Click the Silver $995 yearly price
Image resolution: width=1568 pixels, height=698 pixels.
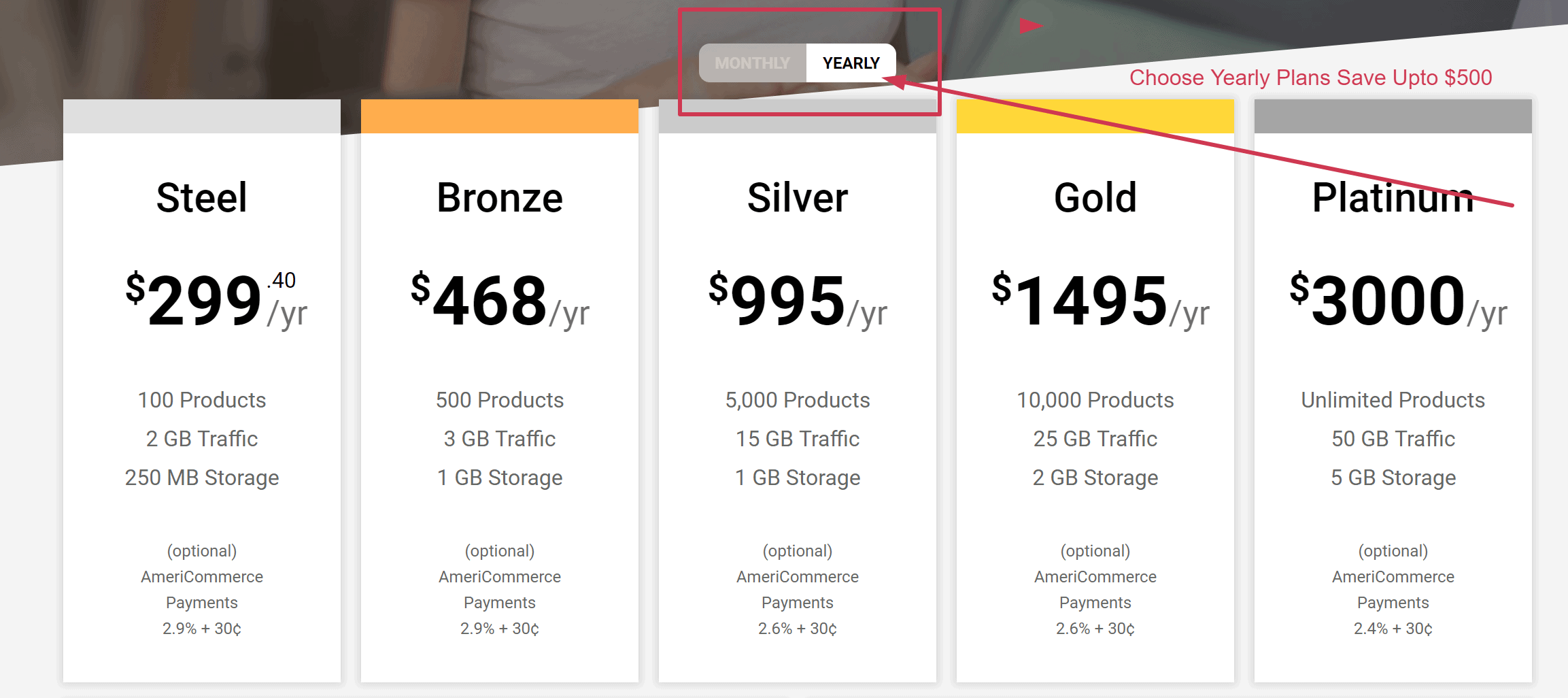(x=787, y=300)
